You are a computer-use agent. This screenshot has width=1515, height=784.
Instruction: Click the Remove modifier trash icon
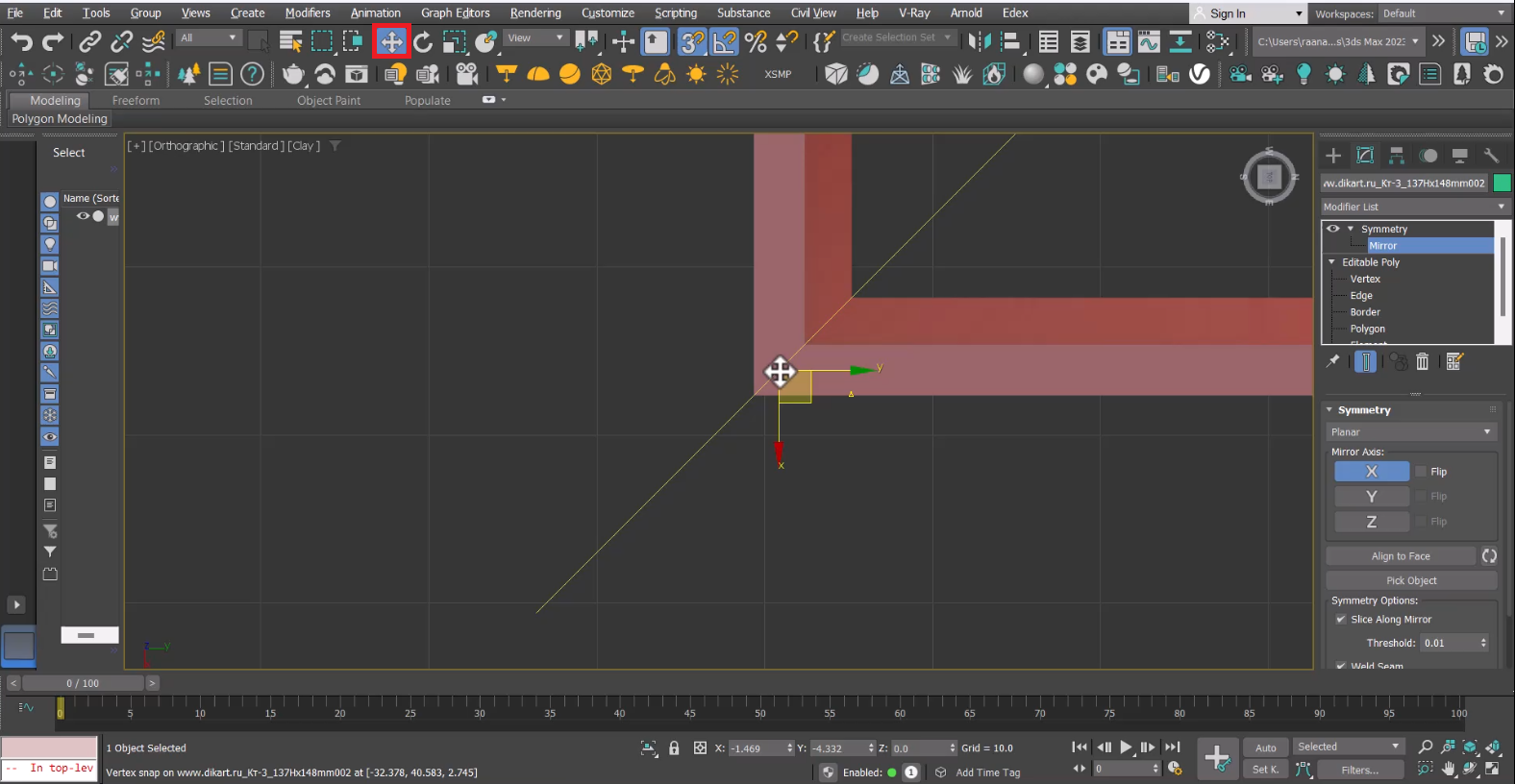1423,361
